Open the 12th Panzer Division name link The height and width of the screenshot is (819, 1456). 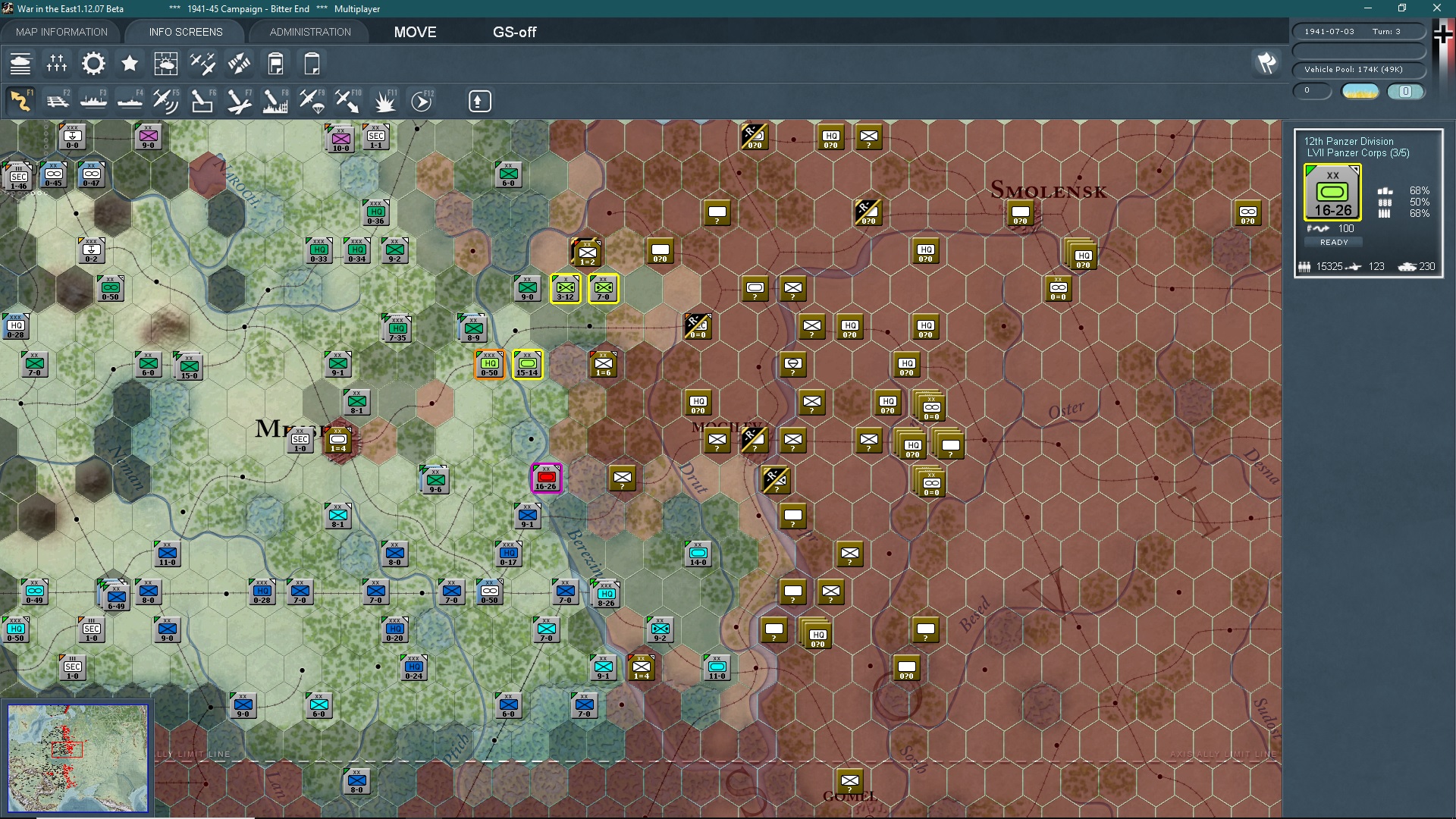1348,141
